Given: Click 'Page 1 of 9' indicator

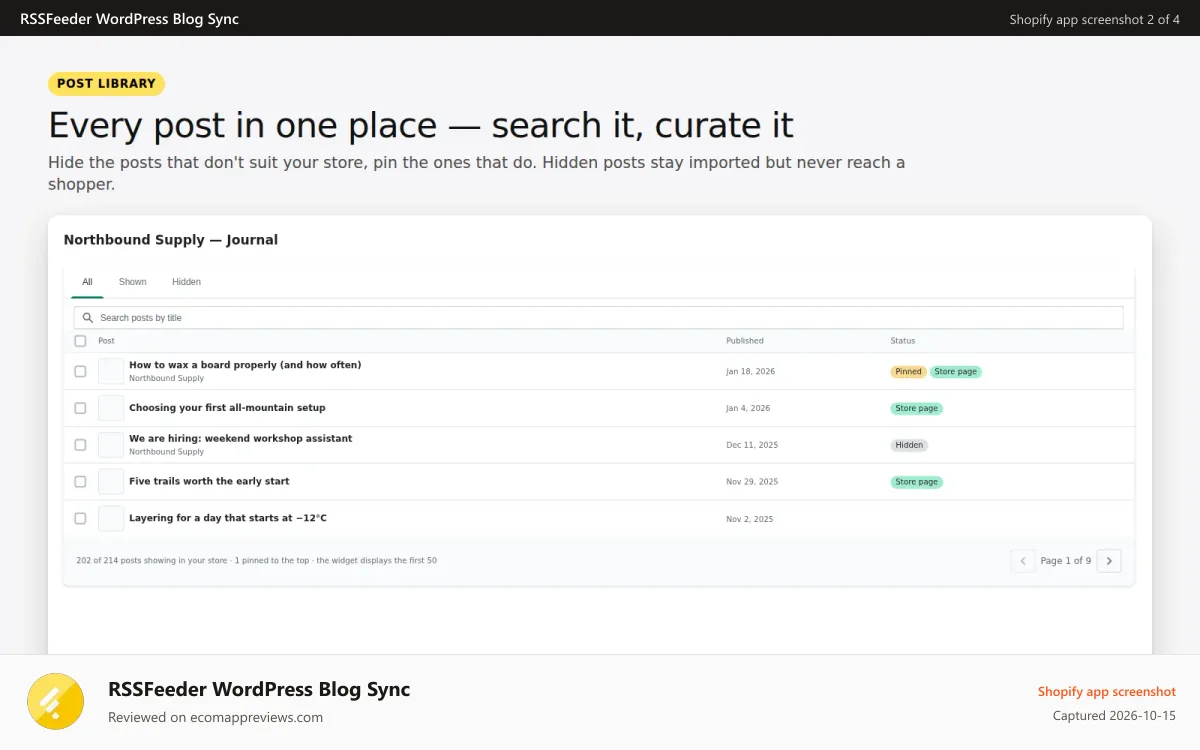Looking at the screenshot, I should coord(1066,561).
